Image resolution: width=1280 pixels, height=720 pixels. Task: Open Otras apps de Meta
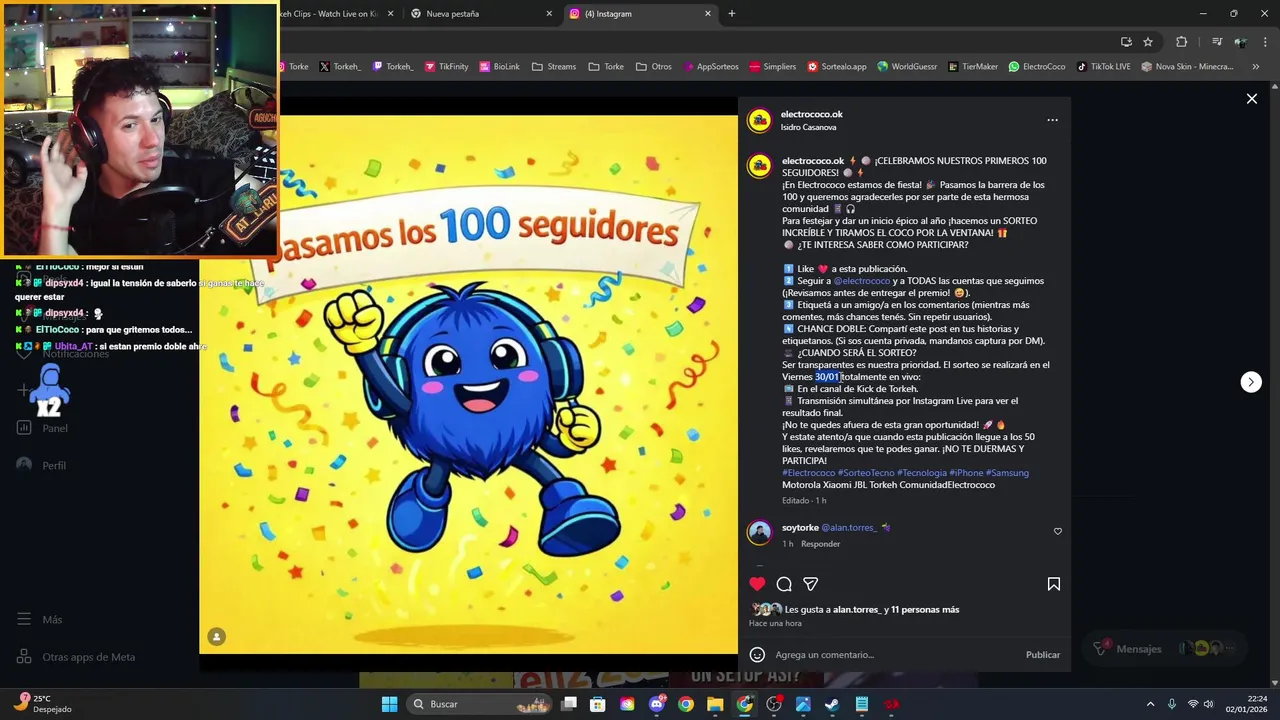(76, 657)
